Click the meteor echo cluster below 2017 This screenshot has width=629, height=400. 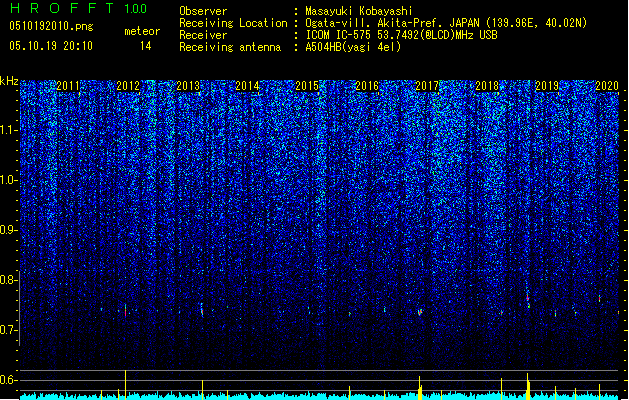420,312
